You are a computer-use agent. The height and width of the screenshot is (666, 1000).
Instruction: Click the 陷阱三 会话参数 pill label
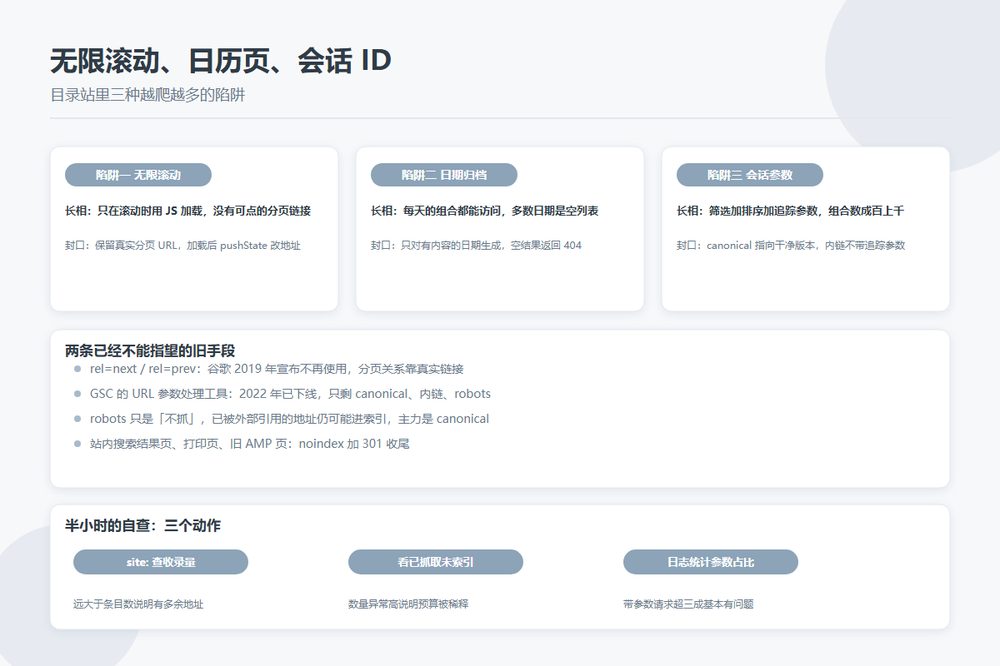[x=749, y=175]
